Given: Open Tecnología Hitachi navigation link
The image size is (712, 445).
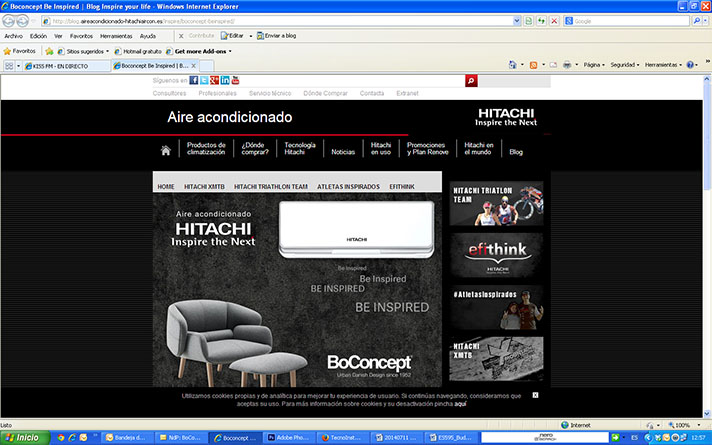Looking at the screenshot, I should [300, 148].
